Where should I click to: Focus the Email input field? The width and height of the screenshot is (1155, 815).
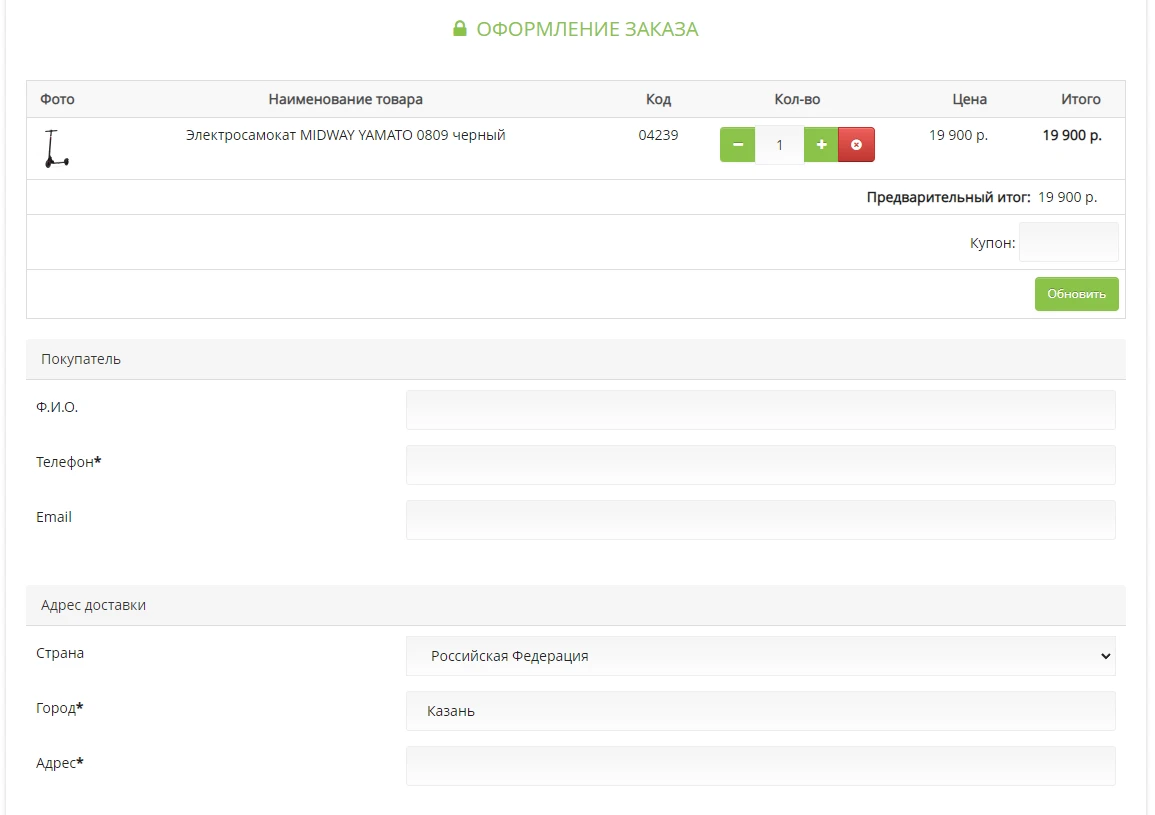[760, 520]
